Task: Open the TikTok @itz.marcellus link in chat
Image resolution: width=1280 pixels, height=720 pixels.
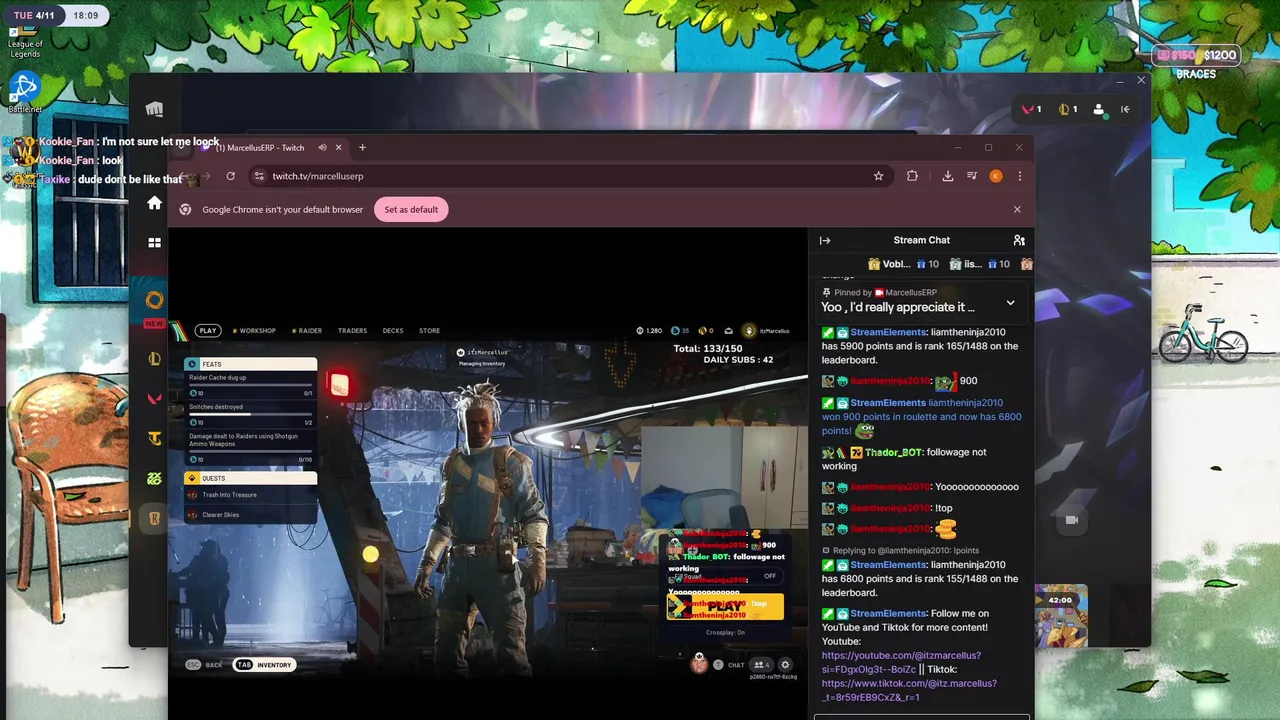Action: point(909,690)
